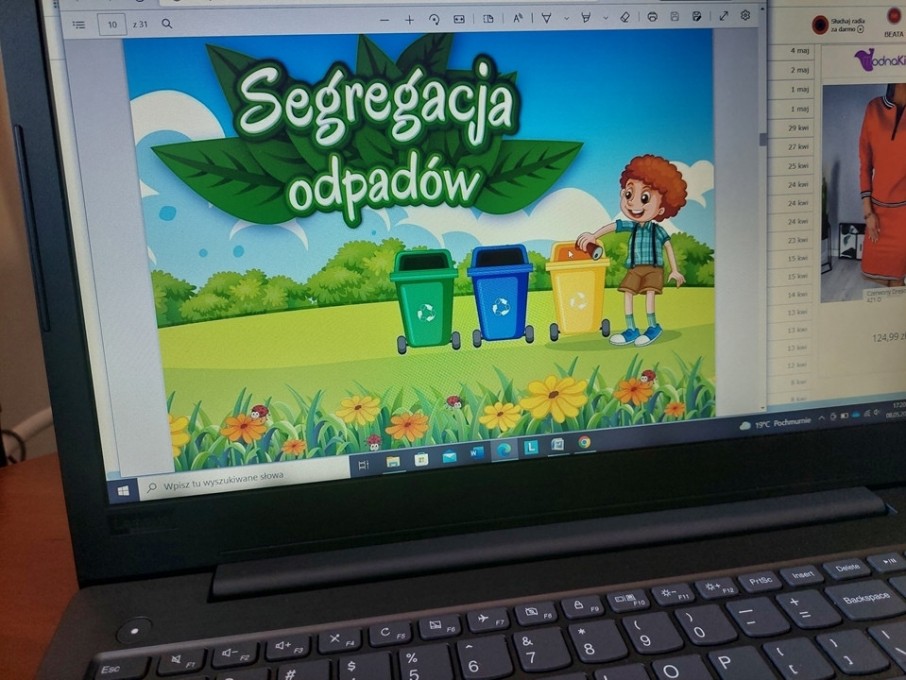Screen dimensions: 906x680
Task: Start Read aloud in PDF toolbar
Action: tap(518, 18)
